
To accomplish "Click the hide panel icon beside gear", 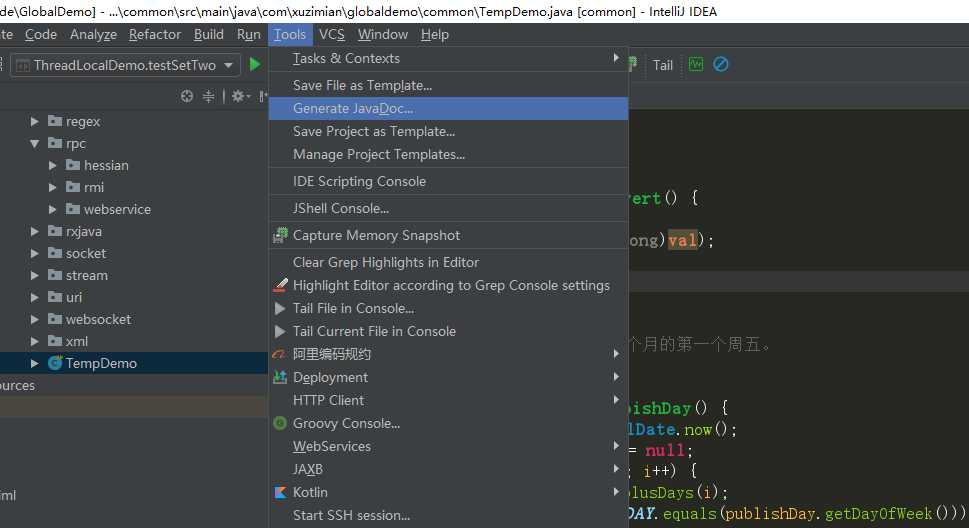I will pos(263,96).
